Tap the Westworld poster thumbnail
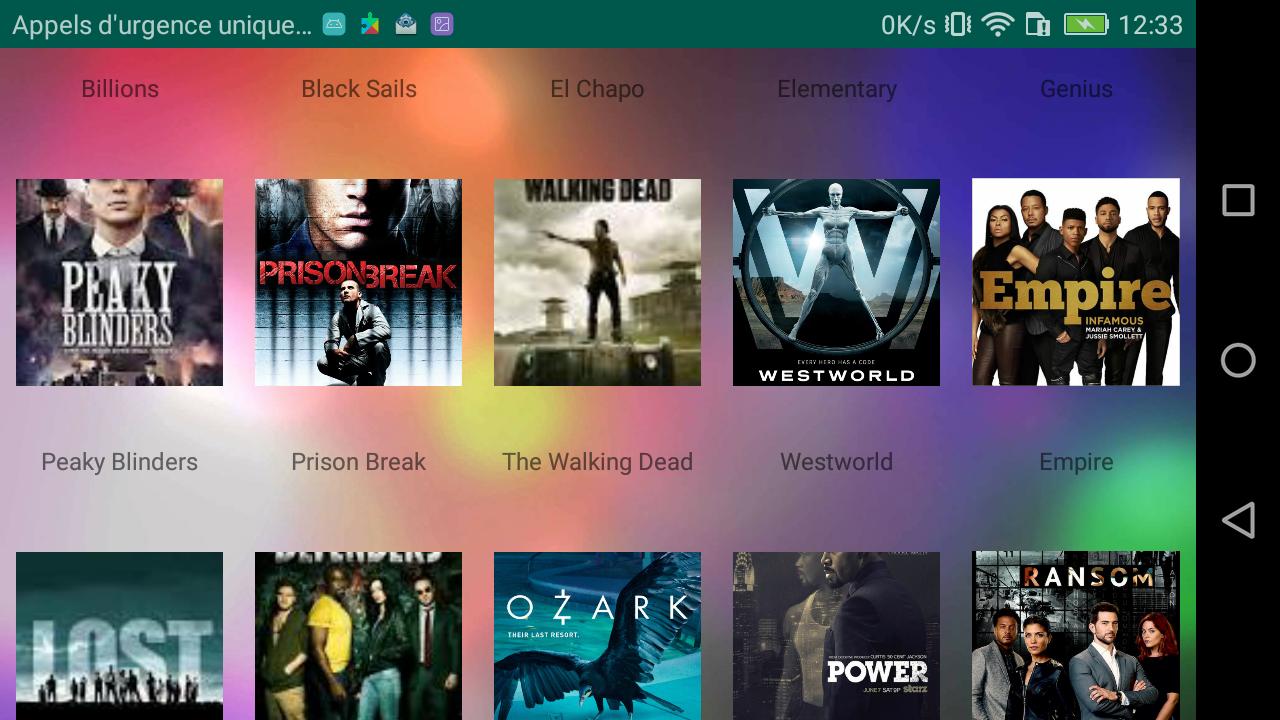The height and width of the screenshot is (720, 1280). 836,282
